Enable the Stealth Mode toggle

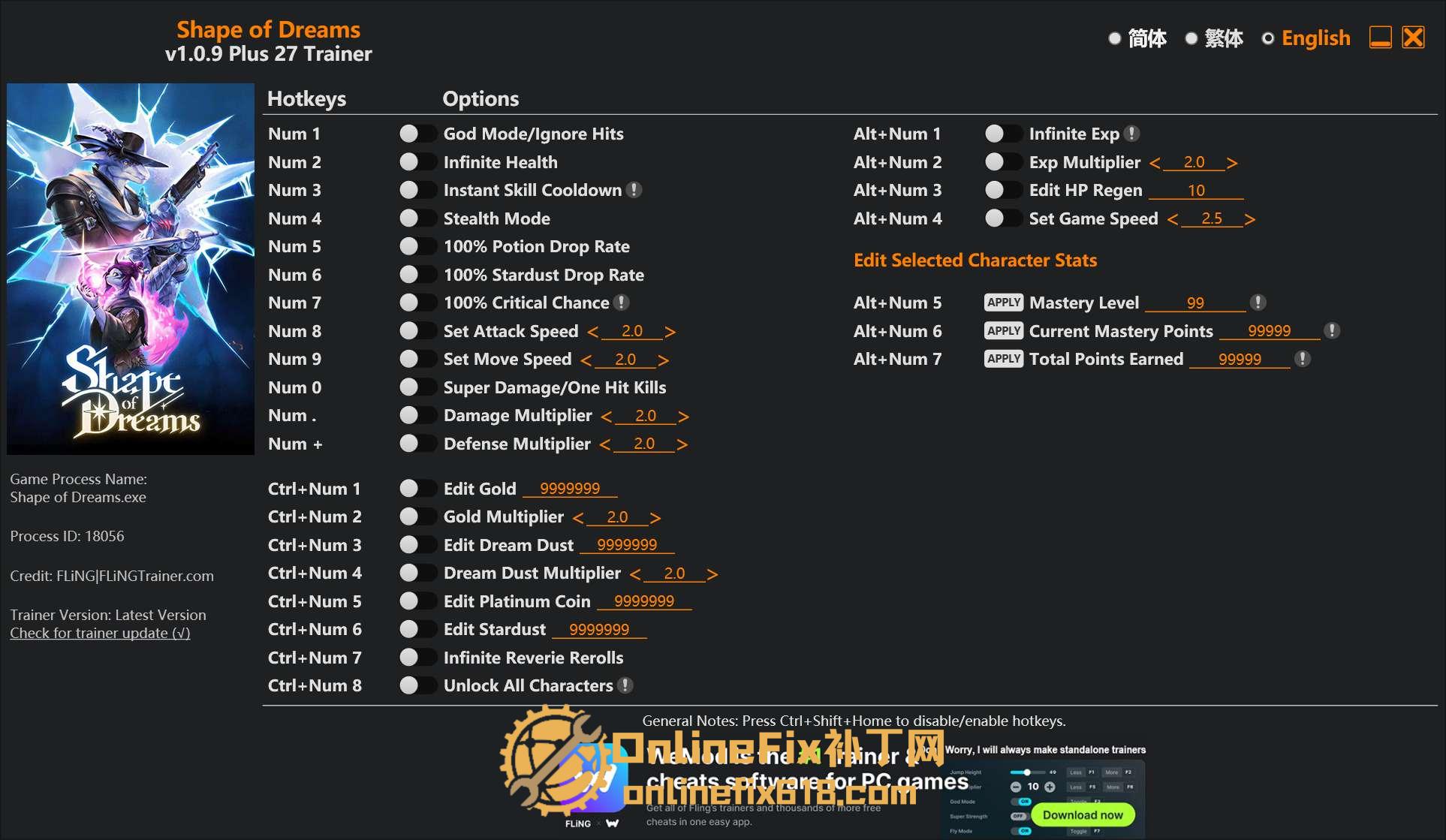pos(417,218)
